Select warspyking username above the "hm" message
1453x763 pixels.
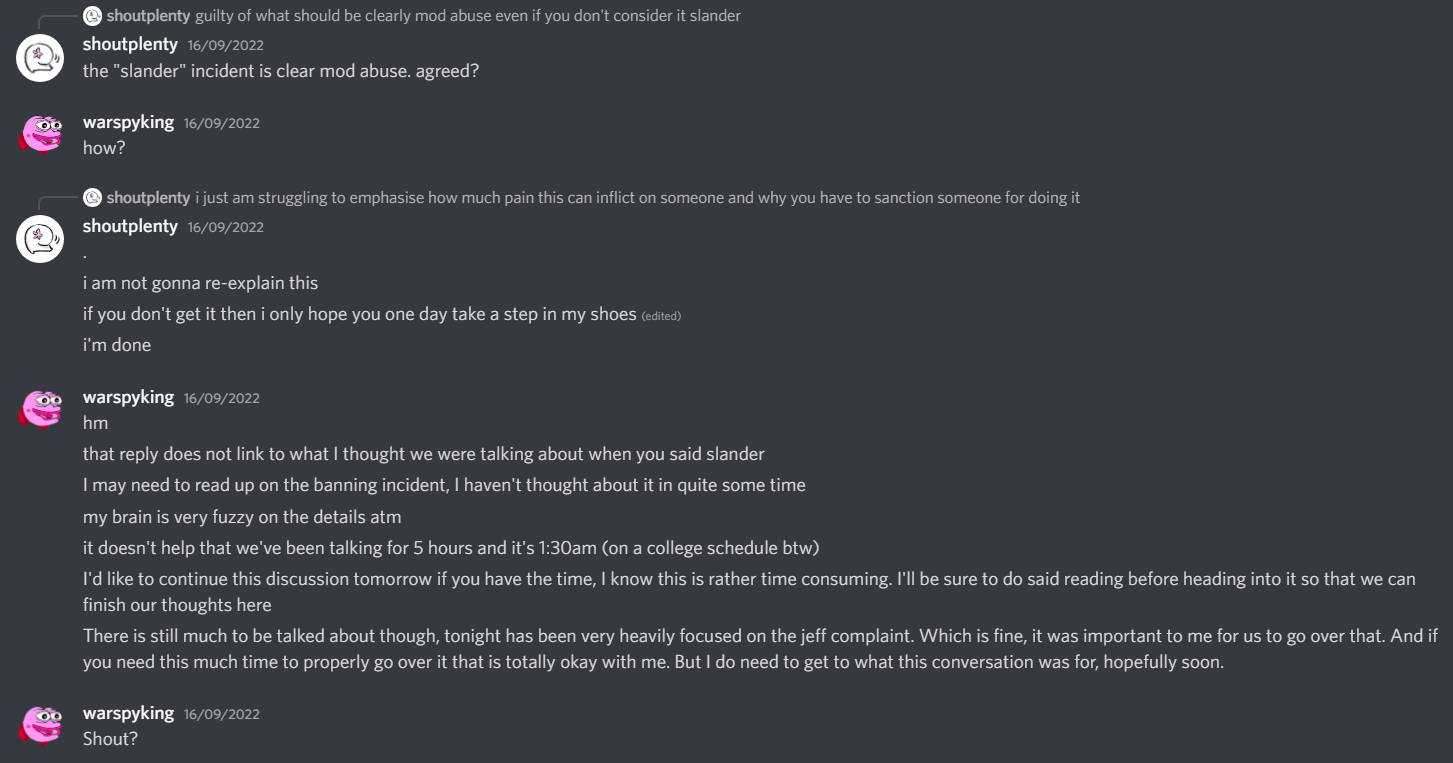pyautogui.click(x=128, y=397)
